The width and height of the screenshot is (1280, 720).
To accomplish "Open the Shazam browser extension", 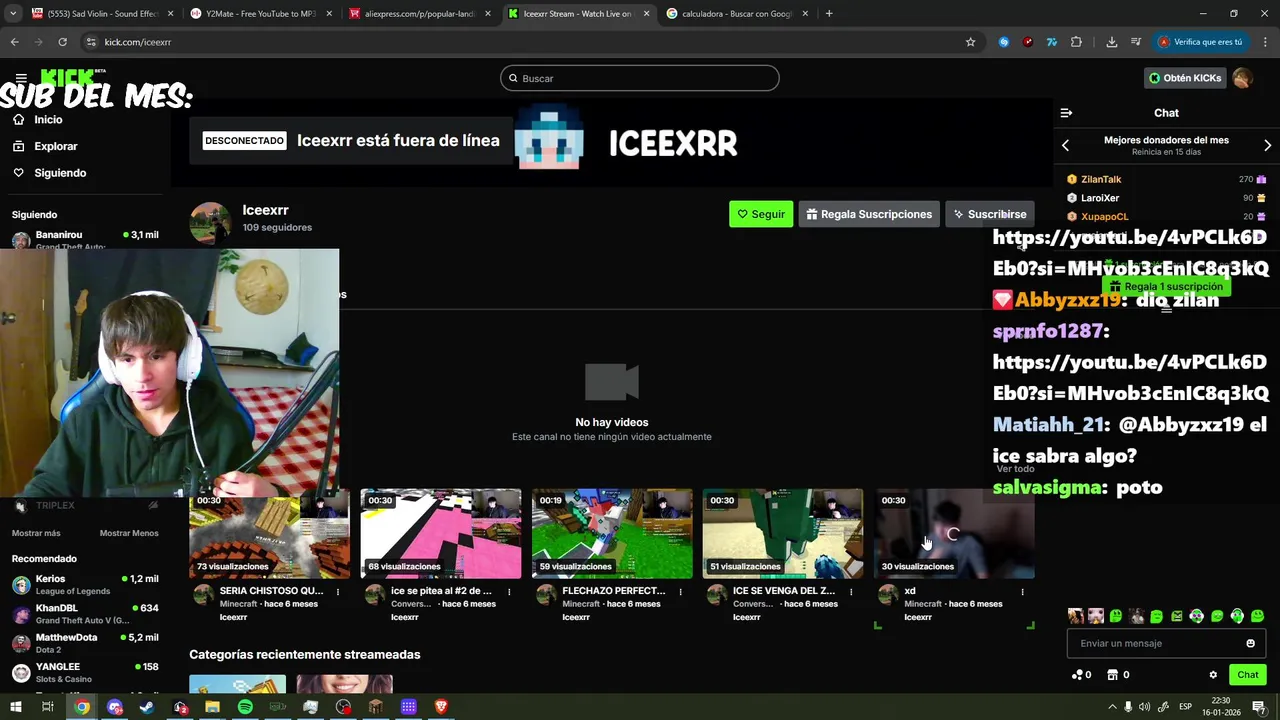I will click(x=1004, y=42).
